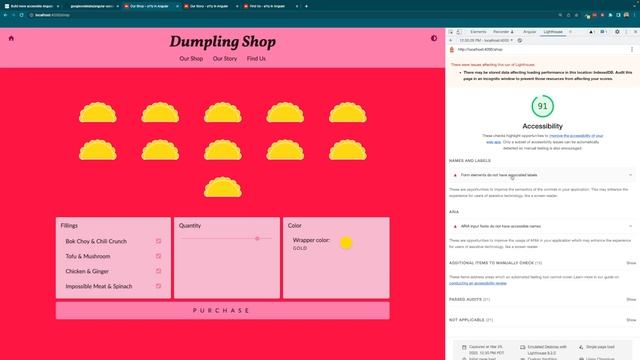This screenshot has width=640, height=360.
Task: Click the report URL text in Lighthouse
Action: (480, 49)
